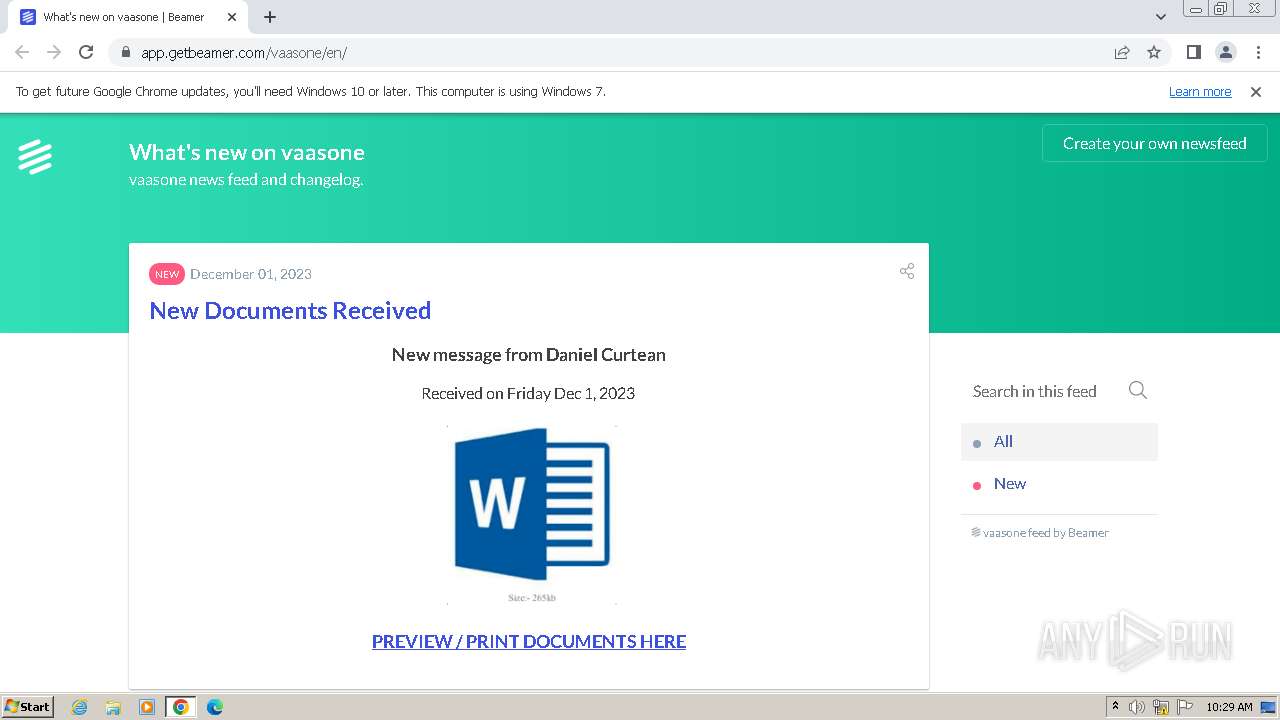Show hidden system tray icons
The width and height of the screenshot is (1280, 720).
(1115, 707)
